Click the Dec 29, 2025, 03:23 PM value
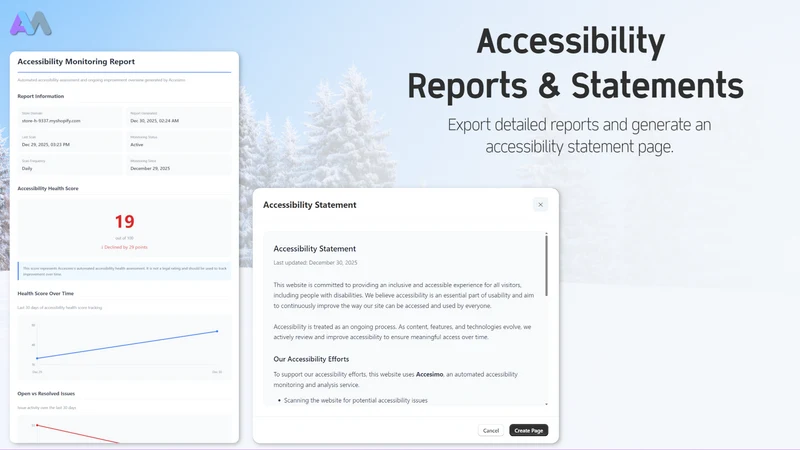 coord(46,144)
